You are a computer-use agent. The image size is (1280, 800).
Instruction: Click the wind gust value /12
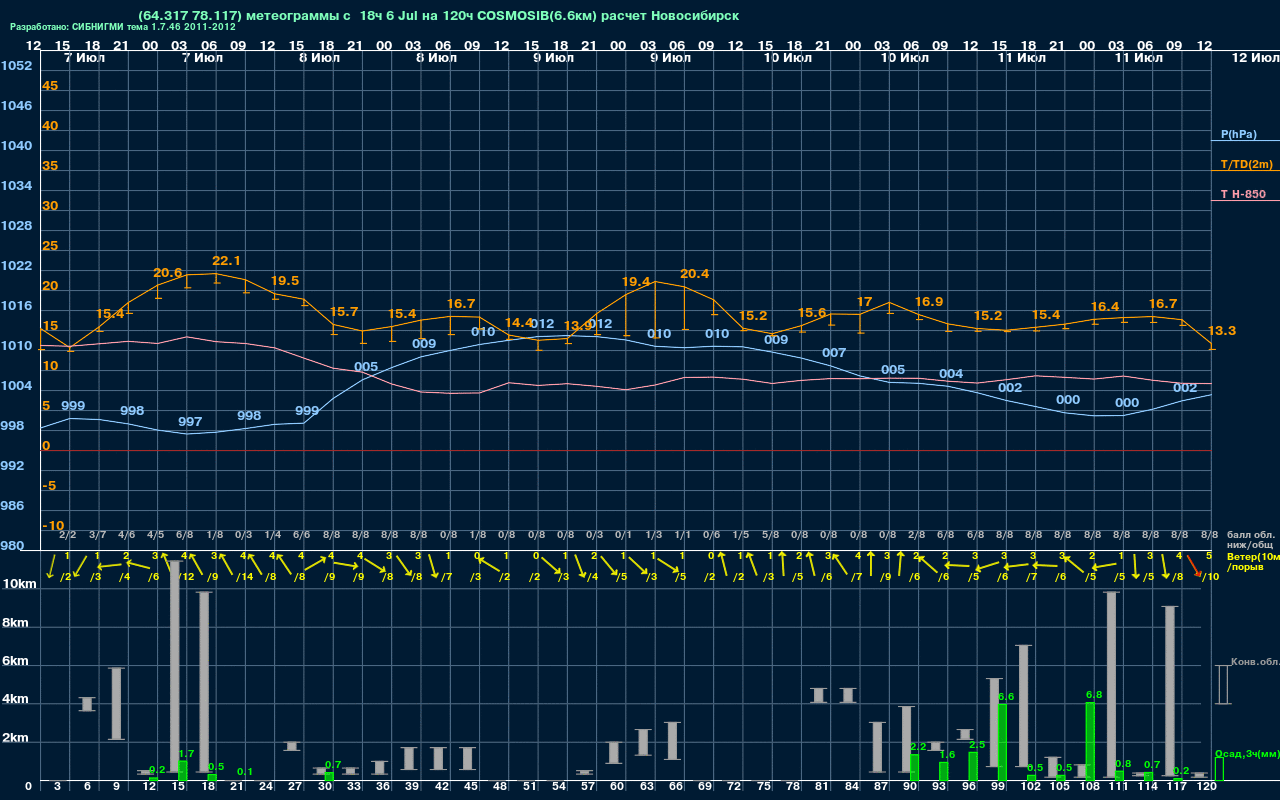(x=186, y=577)
